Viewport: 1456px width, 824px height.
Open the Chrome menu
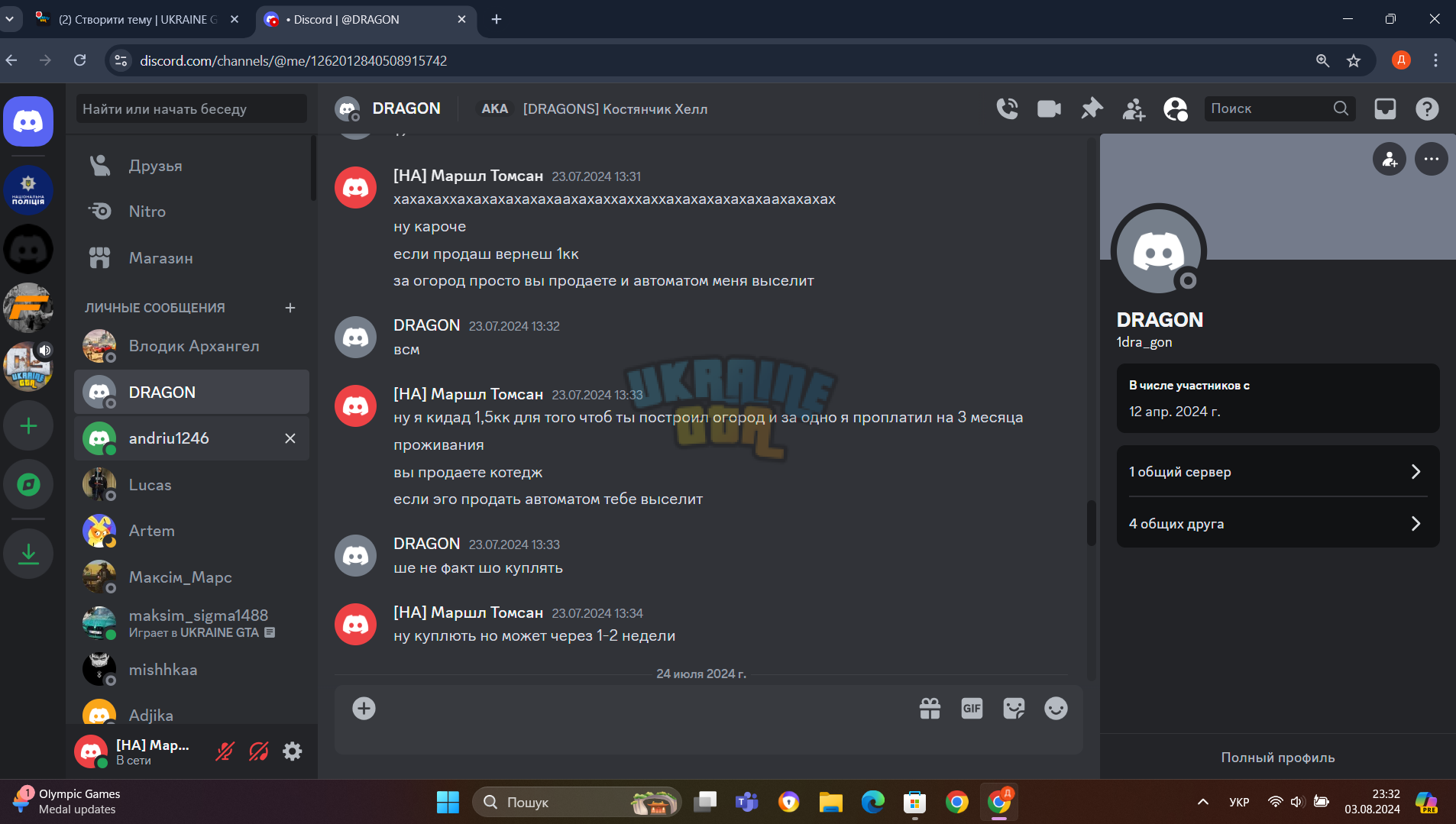point(1435,60)
